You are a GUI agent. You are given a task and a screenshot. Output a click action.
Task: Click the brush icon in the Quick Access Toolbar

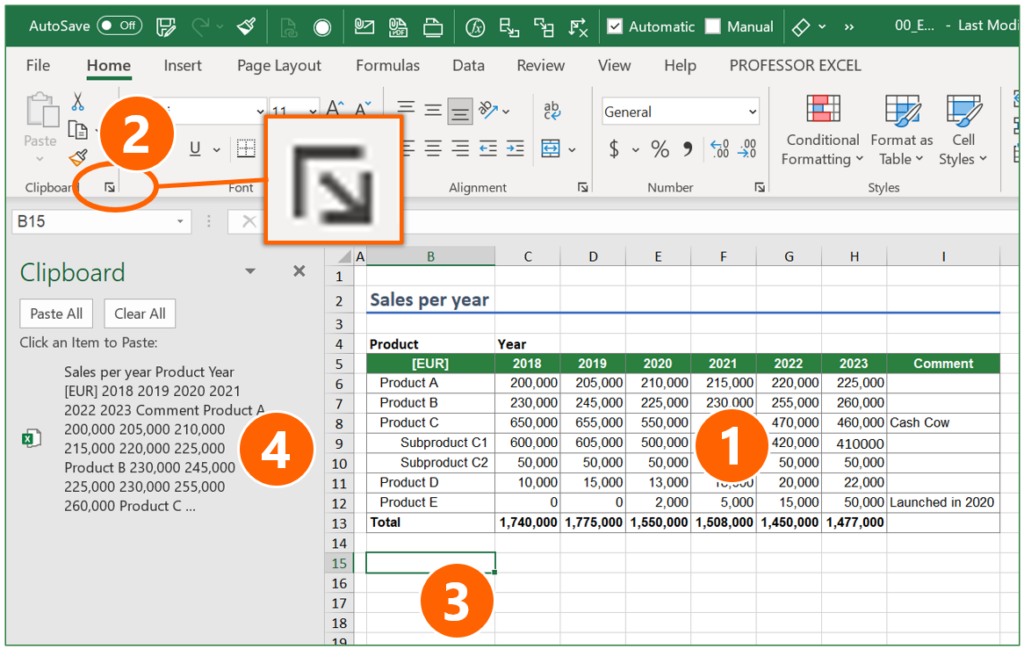click(x=246, y=27)
